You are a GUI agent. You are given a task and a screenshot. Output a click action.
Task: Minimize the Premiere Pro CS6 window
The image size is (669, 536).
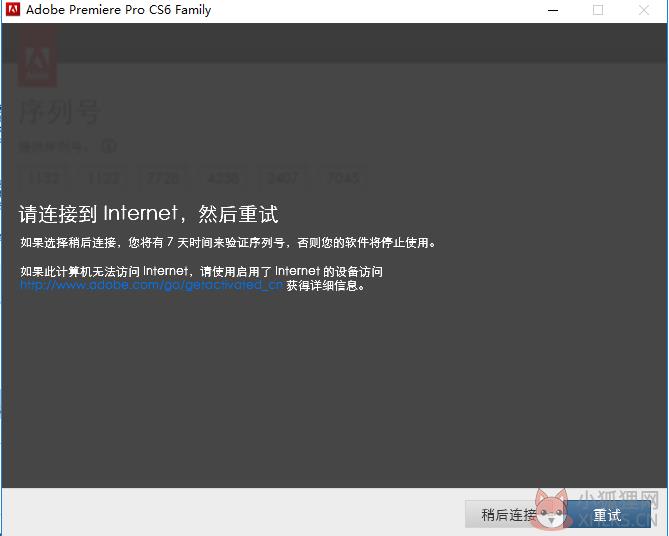coord(553,10)
